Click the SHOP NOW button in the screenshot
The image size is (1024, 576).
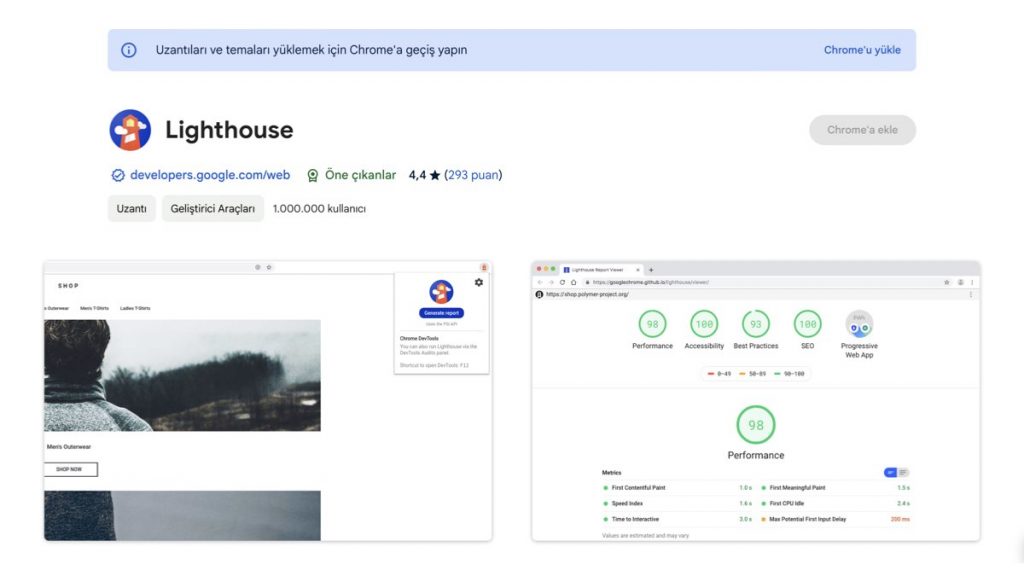pyautogui.click(x=71, y=469)
